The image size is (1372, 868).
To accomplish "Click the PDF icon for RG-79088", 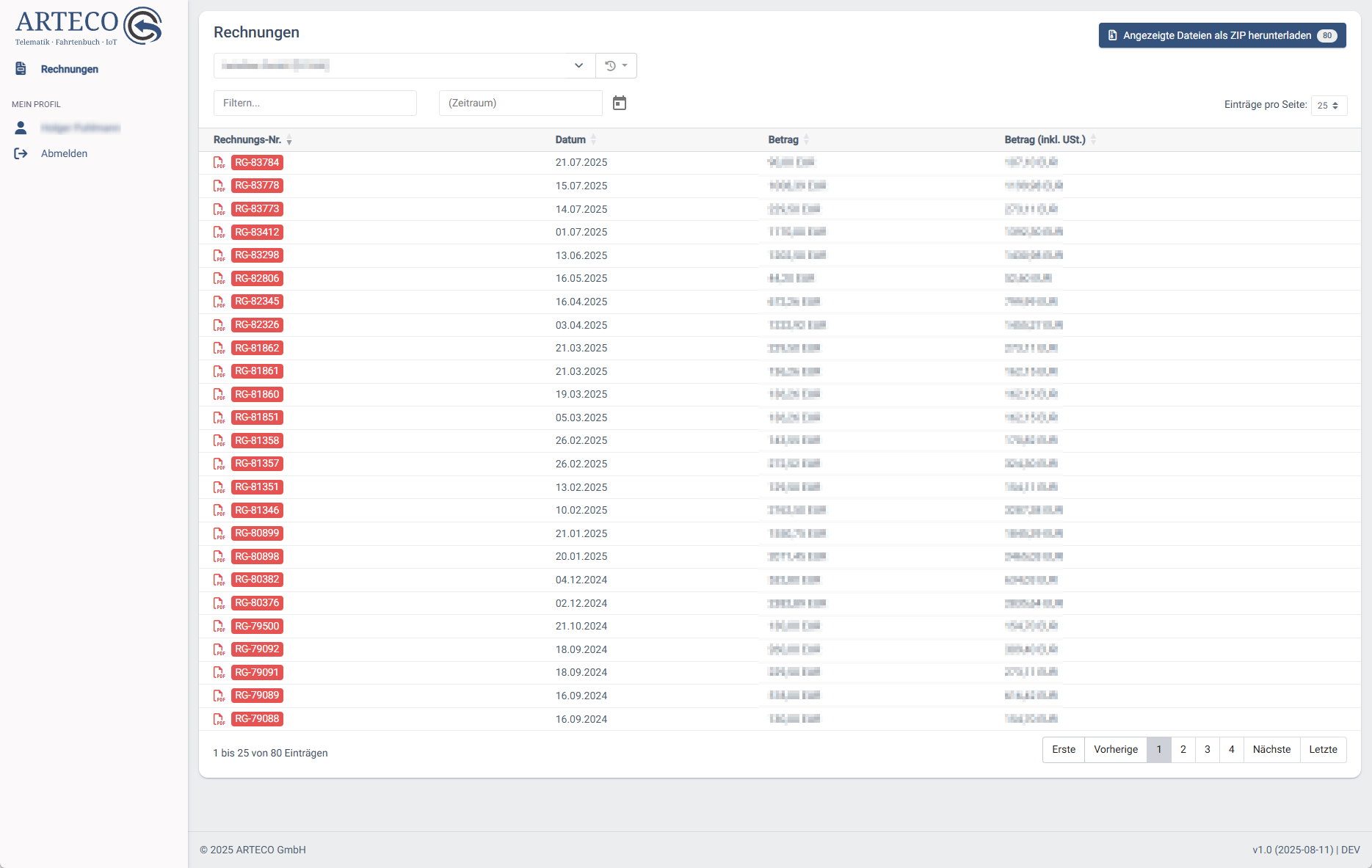I will 219,719.
